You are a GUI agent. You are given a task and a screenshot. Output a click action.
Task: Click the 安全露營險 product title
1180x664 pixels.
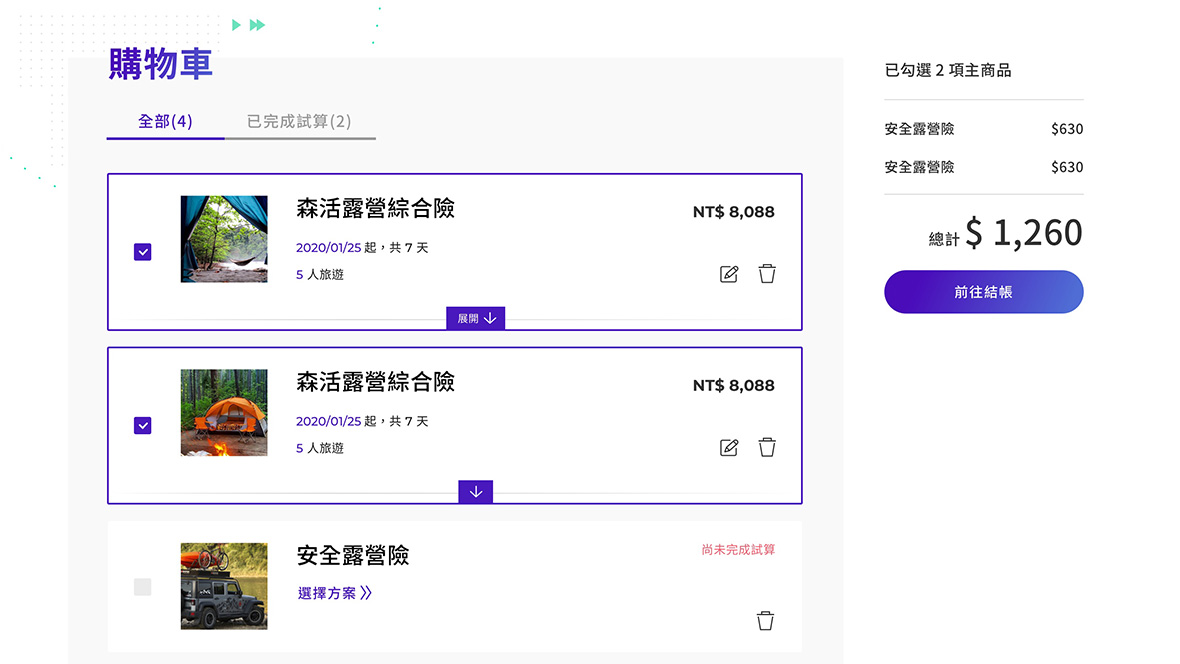click(x=353, y=556)
